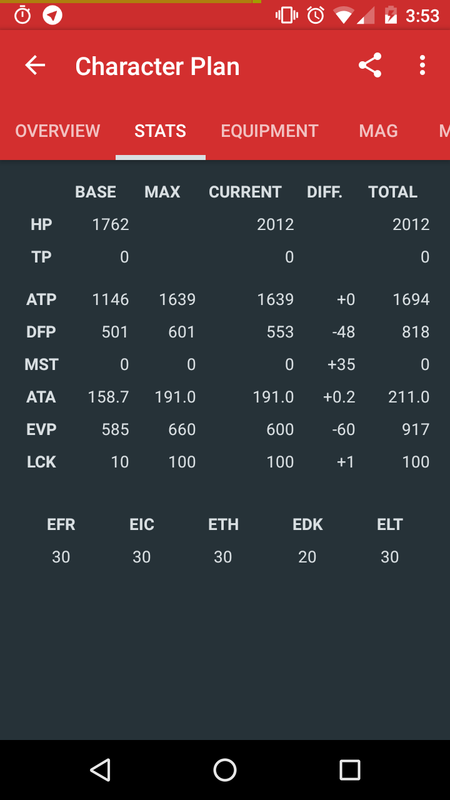This screenshot has width=450, height=800.
Task: Tap the Character Plan title
Action: point(157,66)
